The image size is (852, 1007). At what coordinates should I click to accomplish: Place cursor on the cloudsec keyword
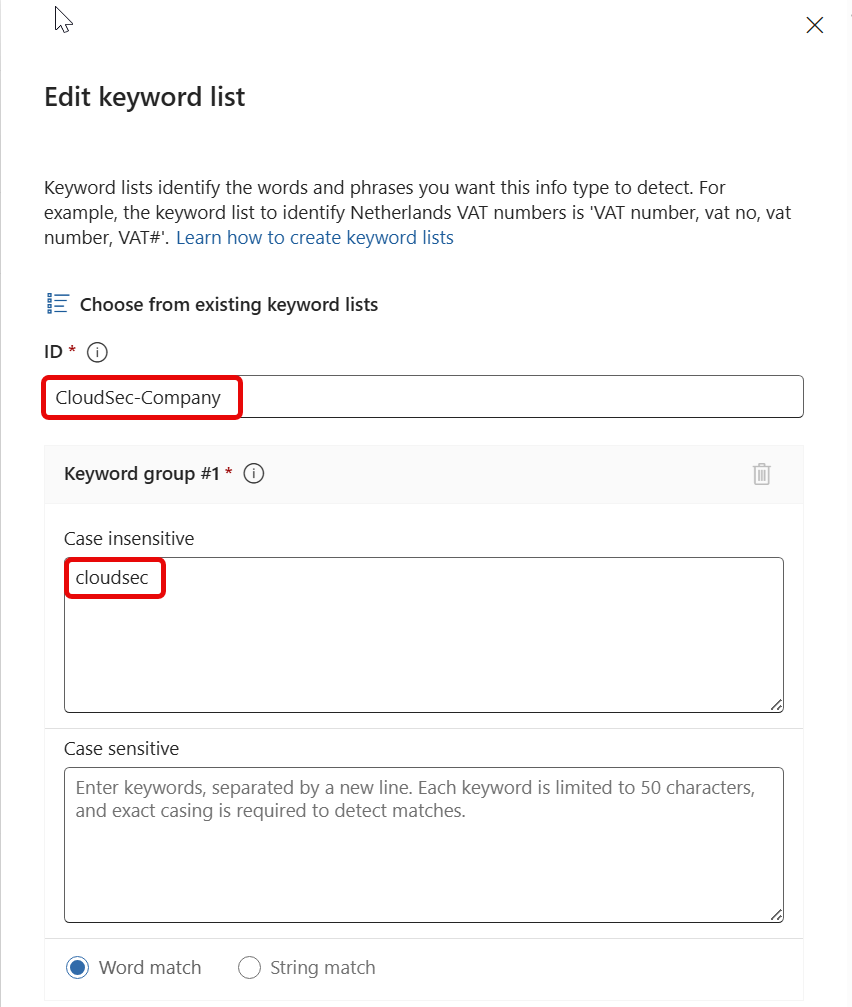[x=112, y=578]
